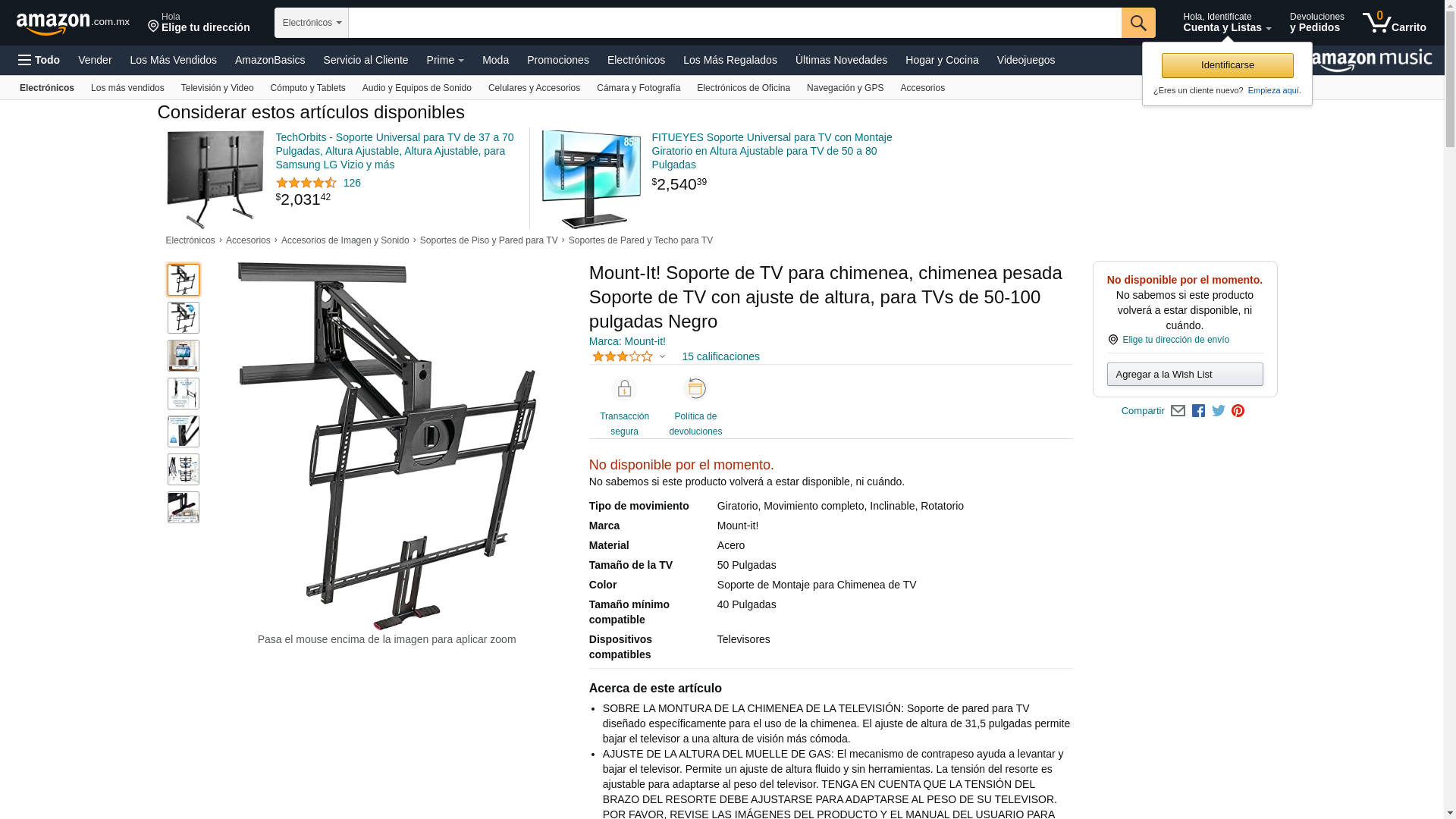Share product on Pinterest icon
The image size is (1456, 819).
[1238, 411]
